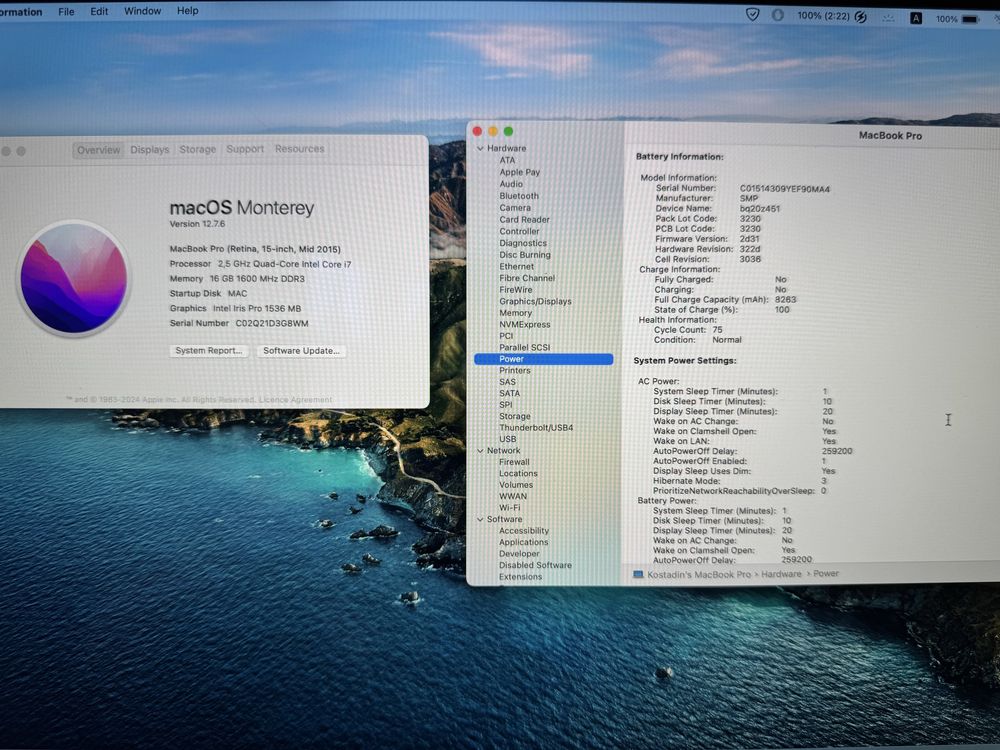Select Ethernet in the sidebar
Viewport: 1000px width, 750px height.
(517, 267)
